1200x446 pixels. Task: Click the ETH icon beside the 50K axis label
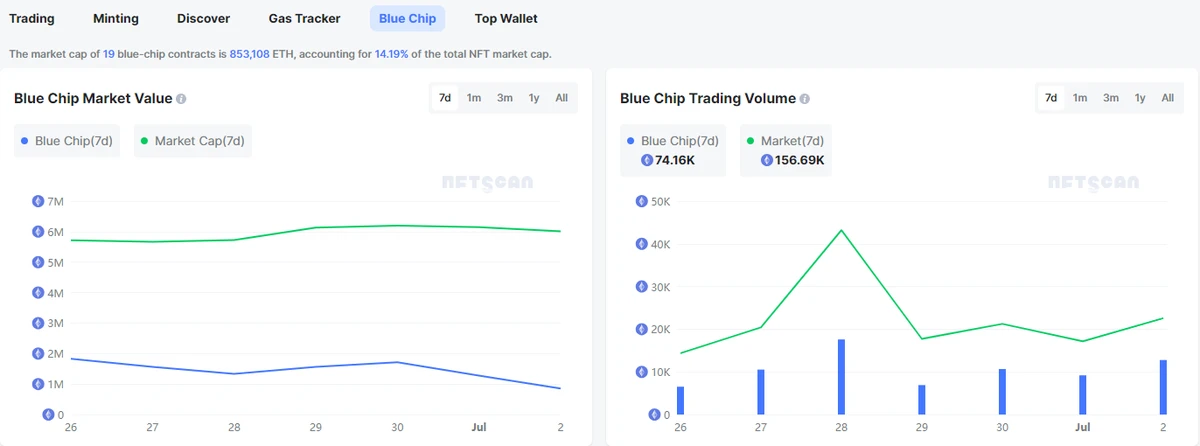[x=642, y=201]
